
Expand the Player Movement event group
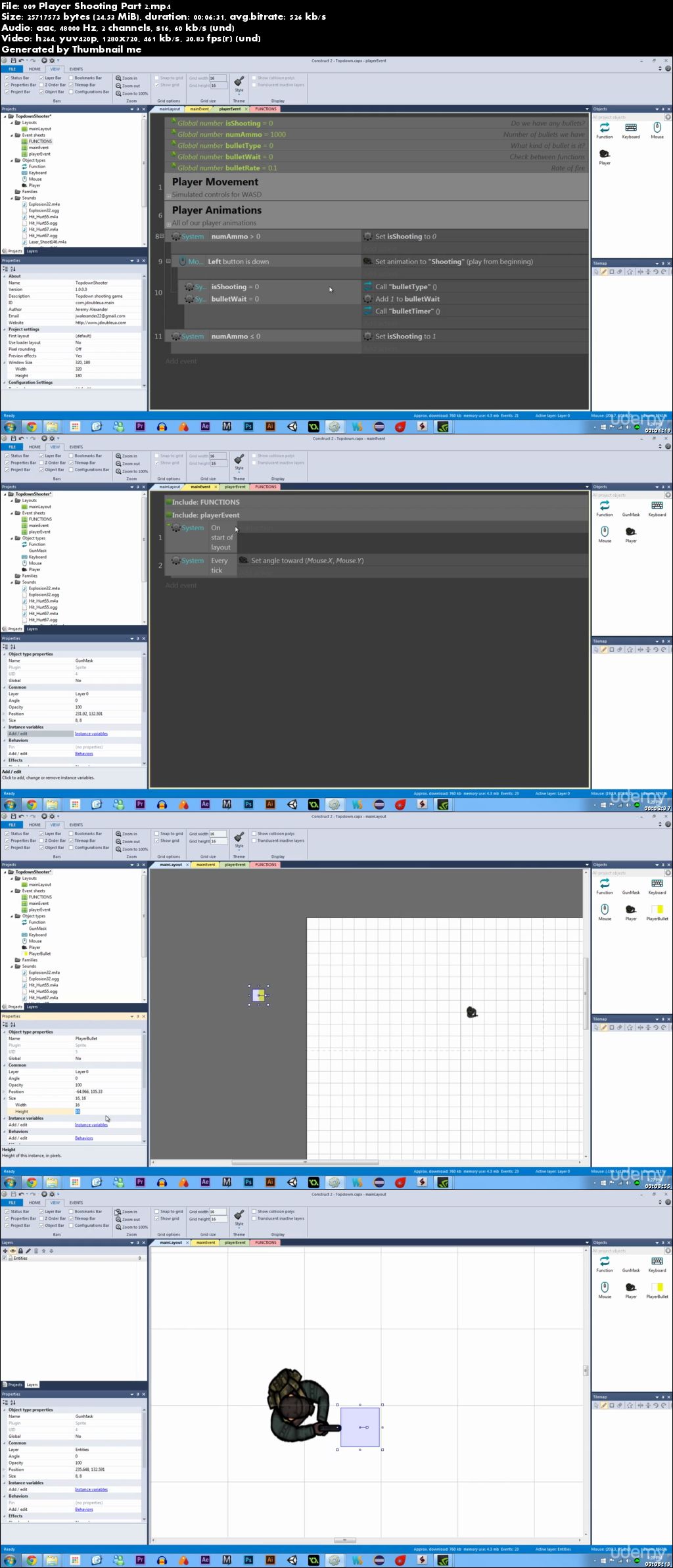pyautogui.click(x=168, y=196)
